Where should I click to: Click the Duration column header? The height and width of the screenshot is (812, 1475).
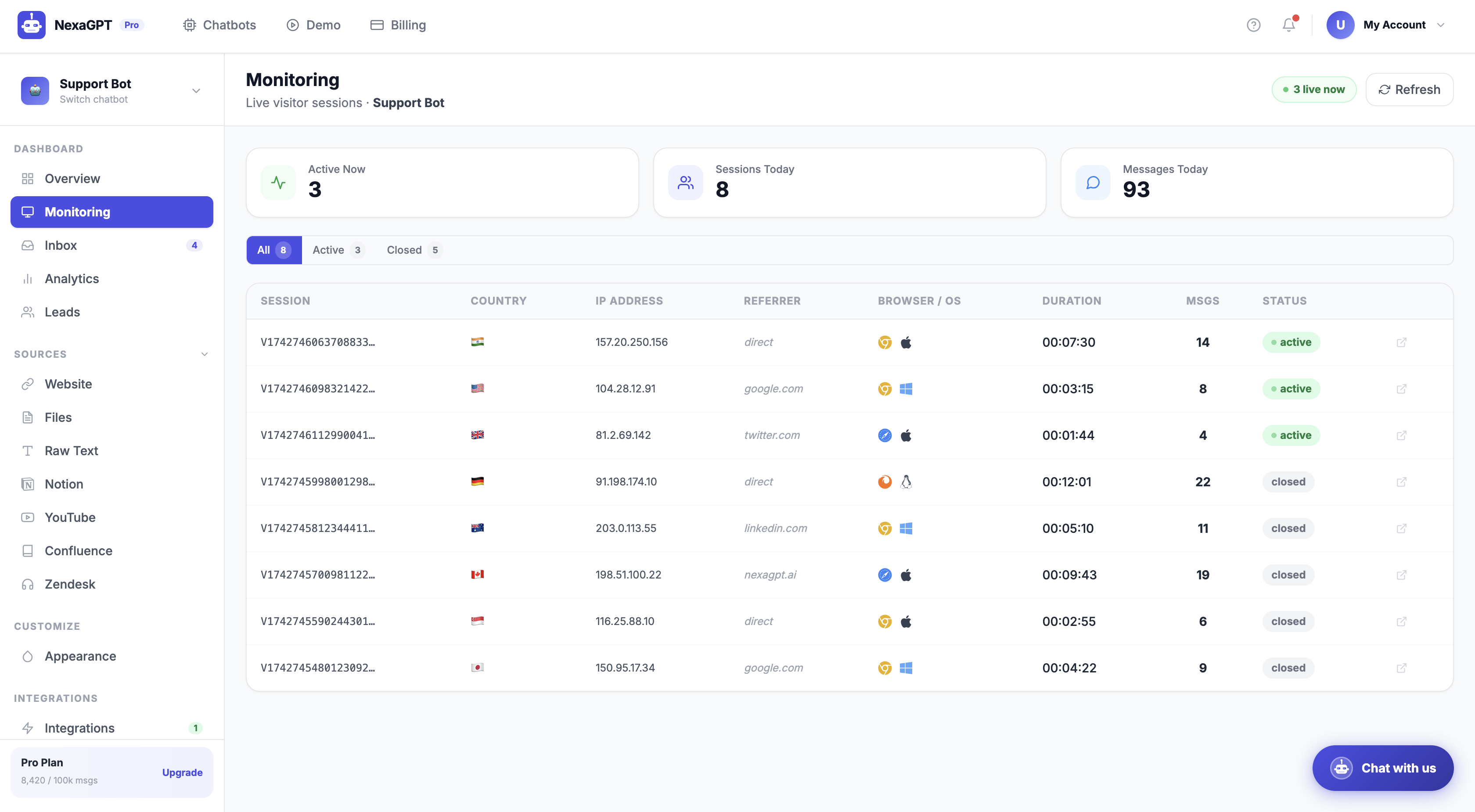(1071, 301)
